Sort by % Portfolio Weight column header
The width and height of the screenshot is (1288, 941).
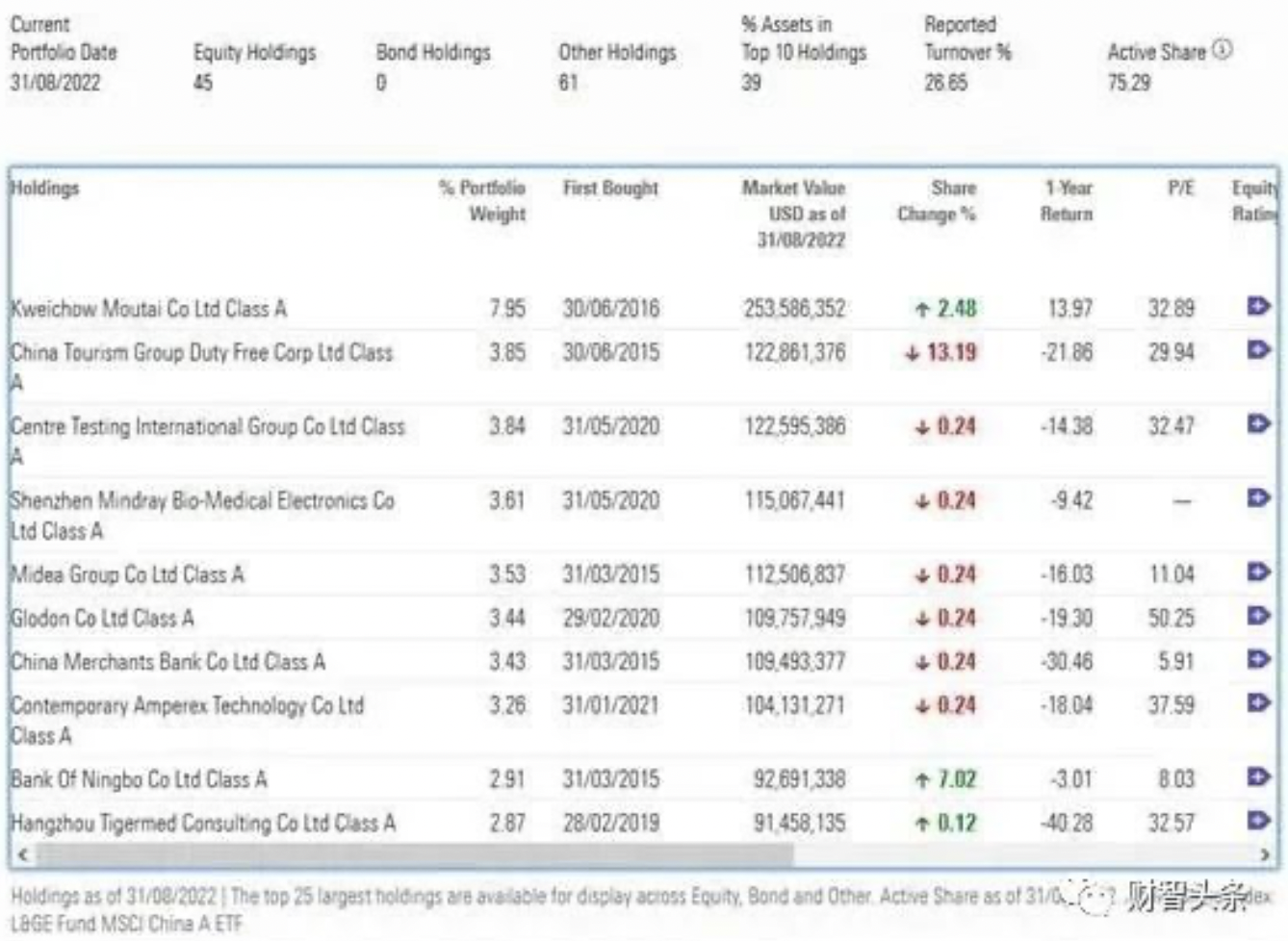(483, 200)
